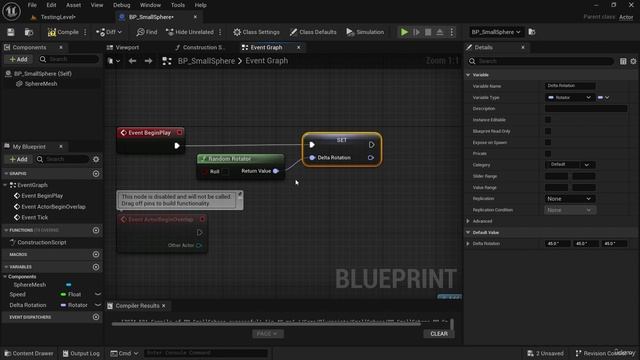The image size is (640, 360).
Task: Toggle Expose on Spawn checkbox
Action: [548, 142]
